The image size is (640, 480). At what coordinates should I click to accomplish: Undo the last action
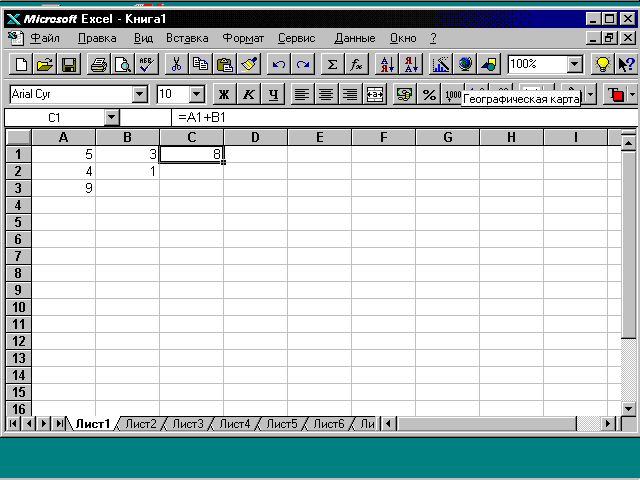[279, 64]
